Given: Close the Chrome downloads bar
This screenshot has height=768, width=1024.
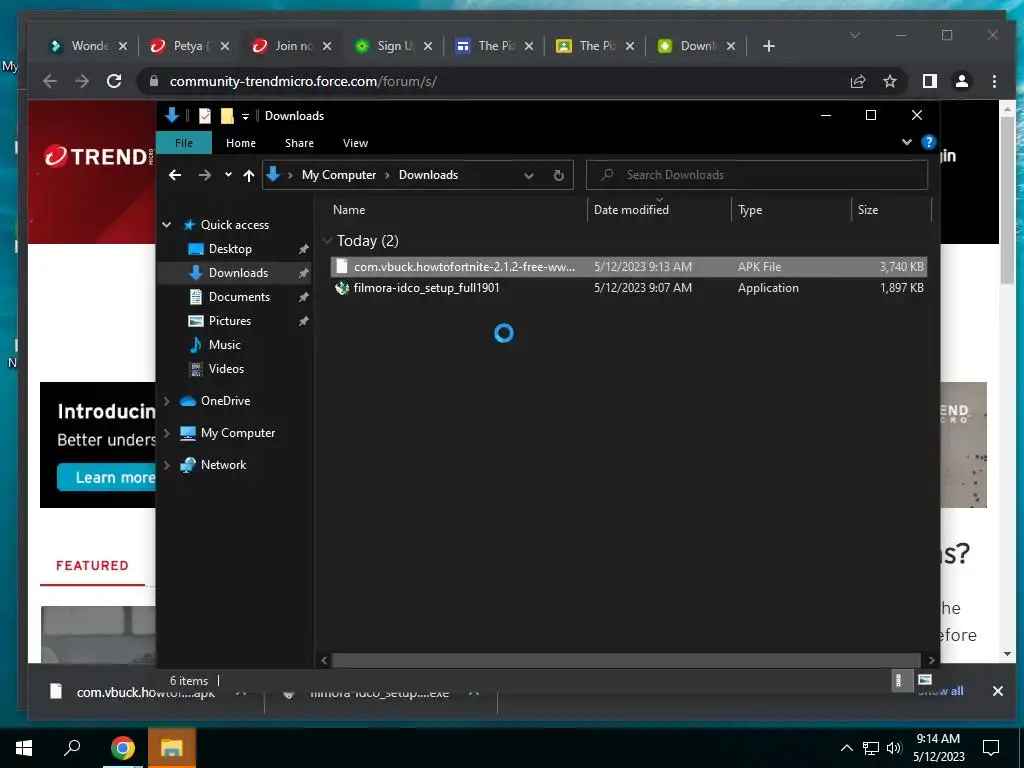Looking at the screenshot, I should 997,691.
